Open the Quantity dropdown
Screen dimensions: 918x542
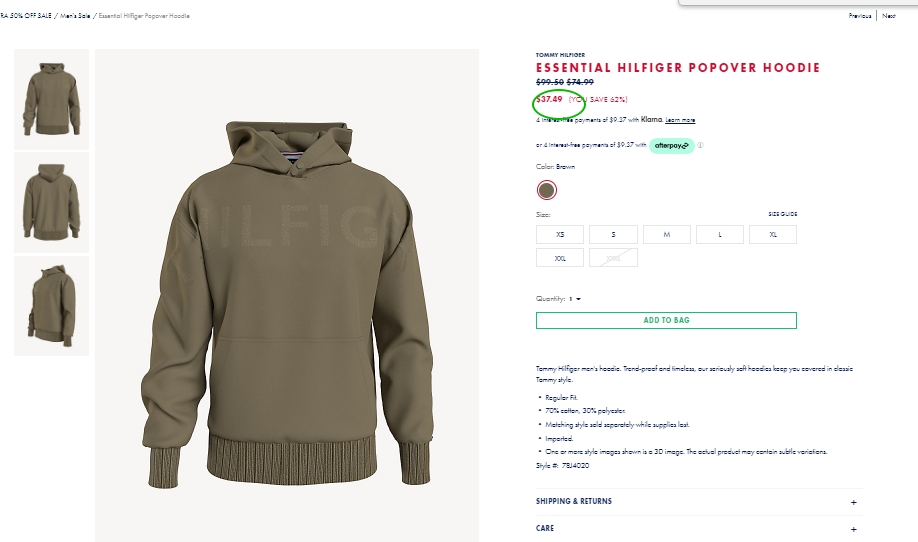tap(575, 299)
